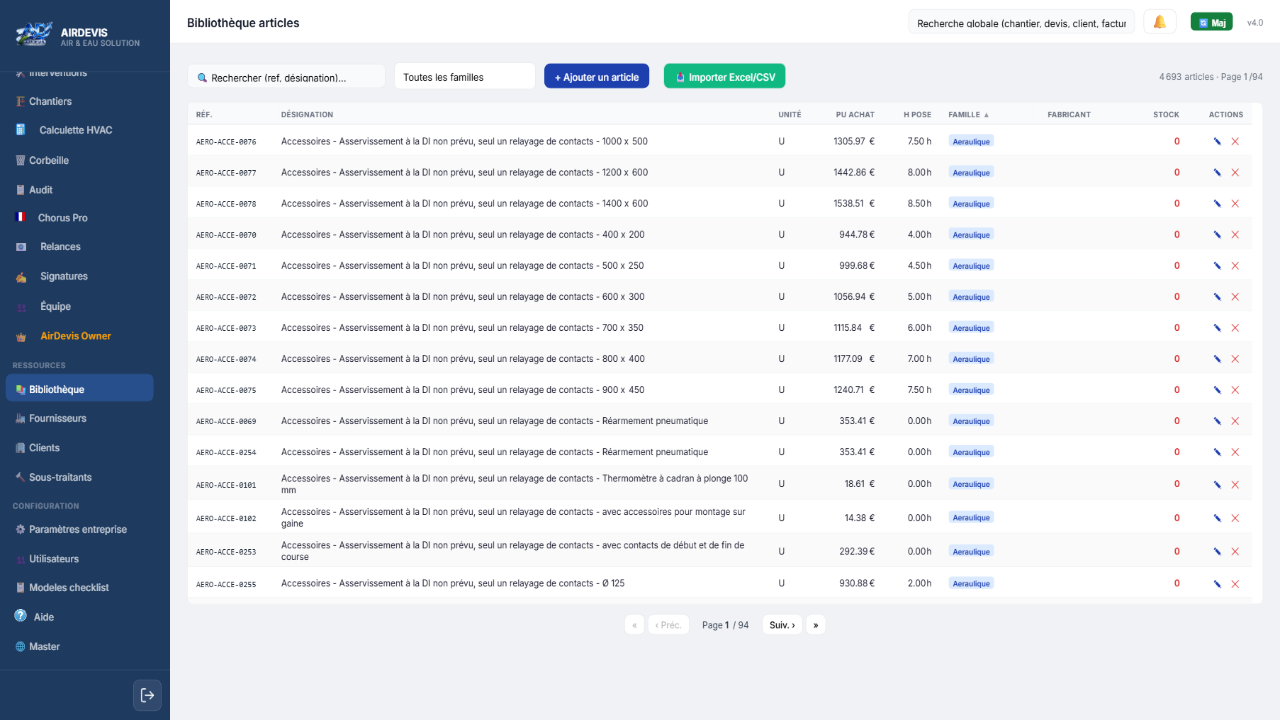This screenshot has height=720, width=1280.
Task: Click the Désignation column header
Action: coord(307,114)
